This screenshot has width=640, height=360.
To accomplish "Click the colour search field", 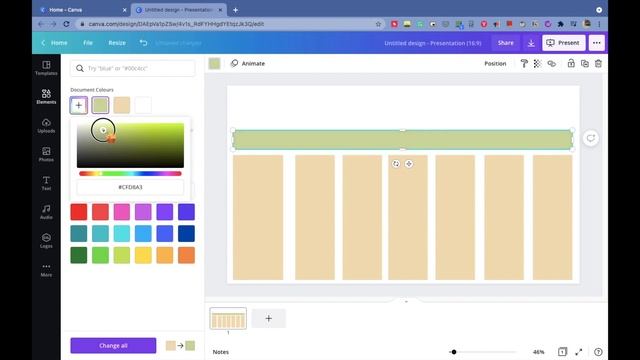I will point(133,68).
